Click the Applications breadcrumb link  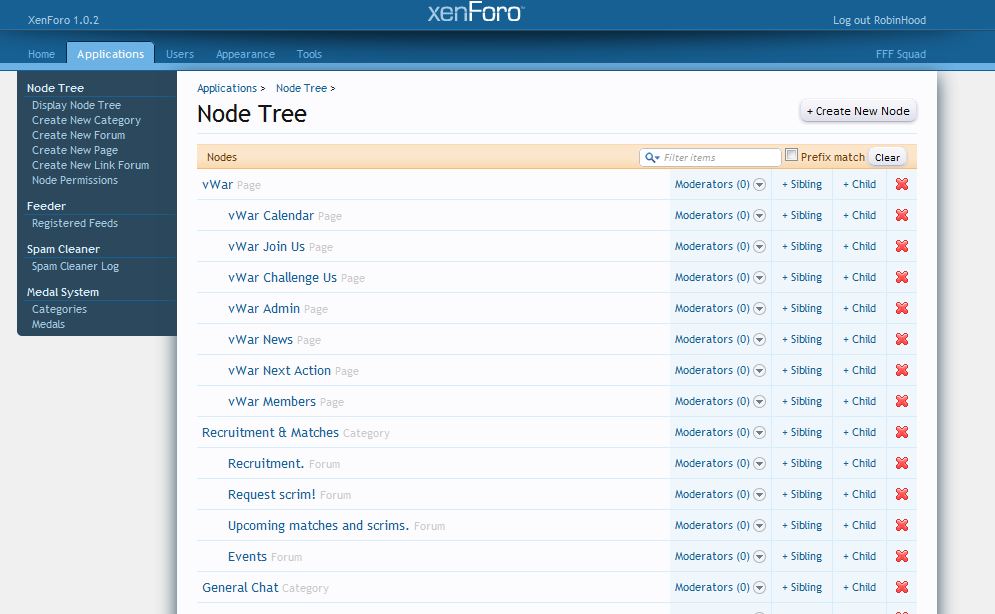227,88
